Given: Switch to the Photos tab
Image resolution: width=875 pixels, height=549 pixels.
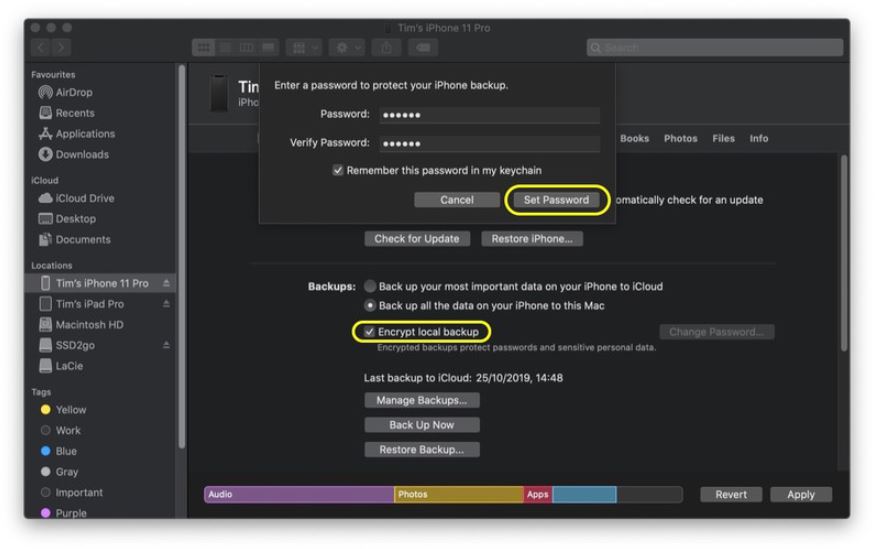Looking at the screenshot, I should [x=680, y=138].
